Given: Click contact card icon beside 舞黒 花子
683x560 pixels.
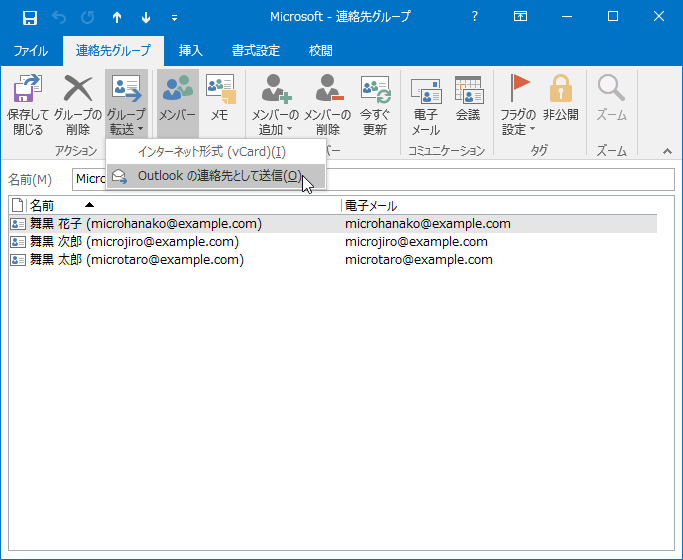Looking at the screenshot, I should [18, 224].
